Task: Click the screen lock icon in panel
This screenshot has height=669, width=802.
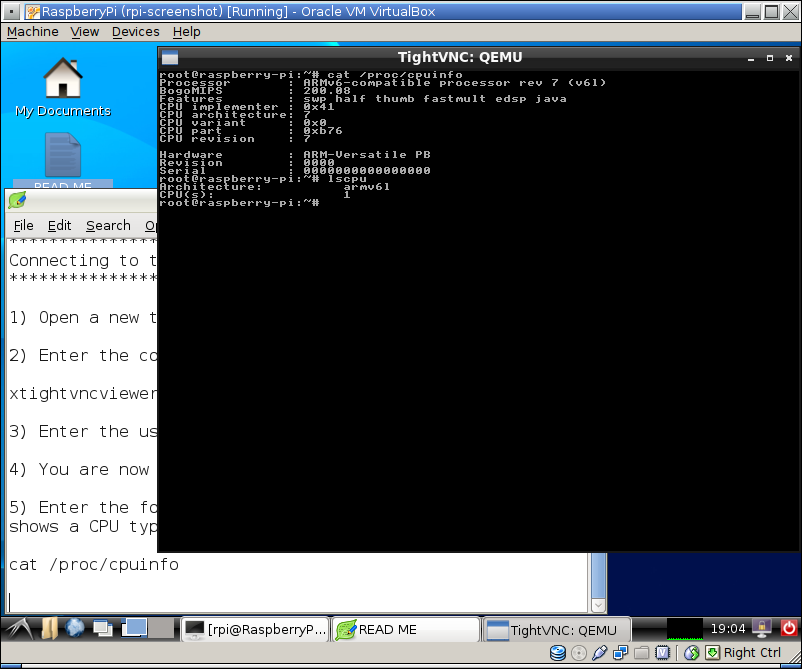Action: pyautogui.click(x=762, y=629)
